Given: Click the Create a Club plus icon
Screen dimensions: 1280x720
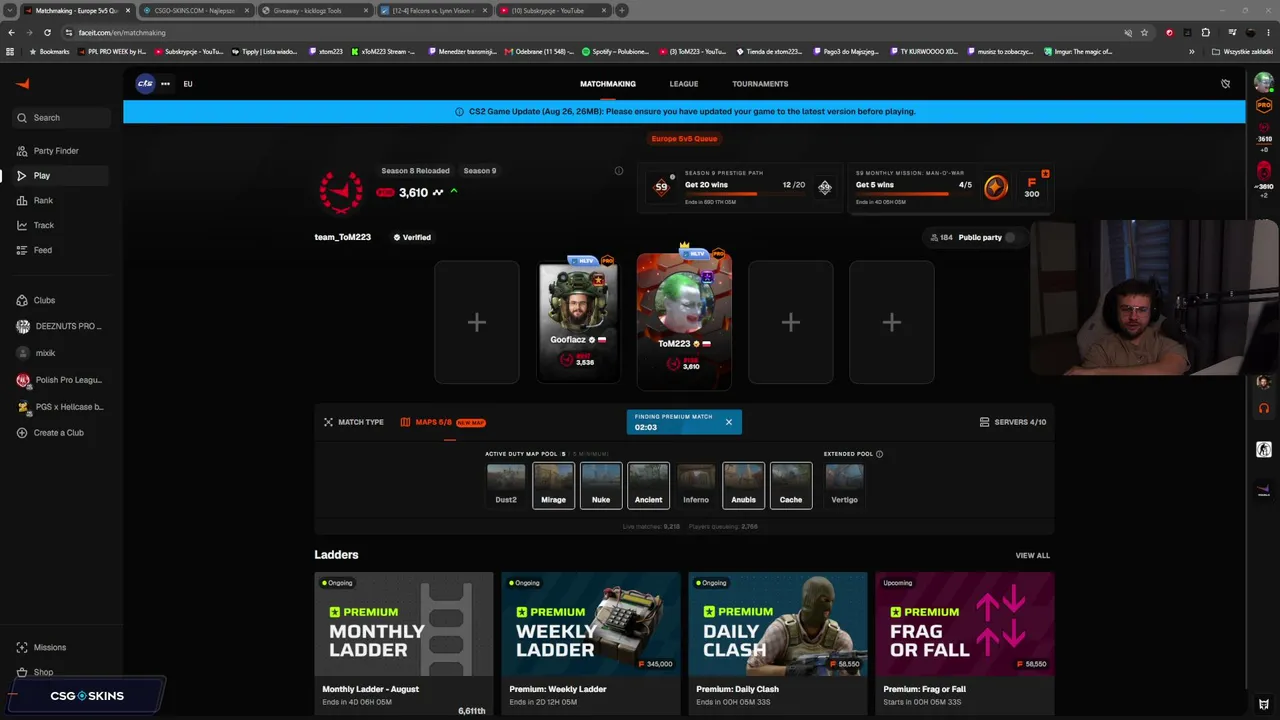Looking at the screenshot, I should [x=22, y=433].
